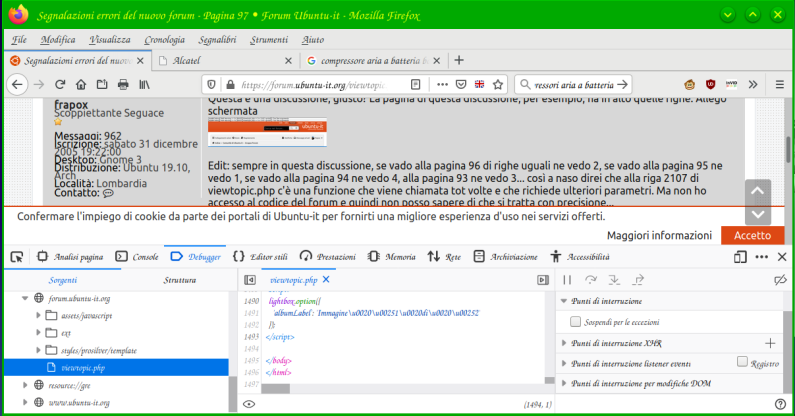Show more toolbar items chevron
Screen dimensions: 795x416
click(x=753, y=85)
